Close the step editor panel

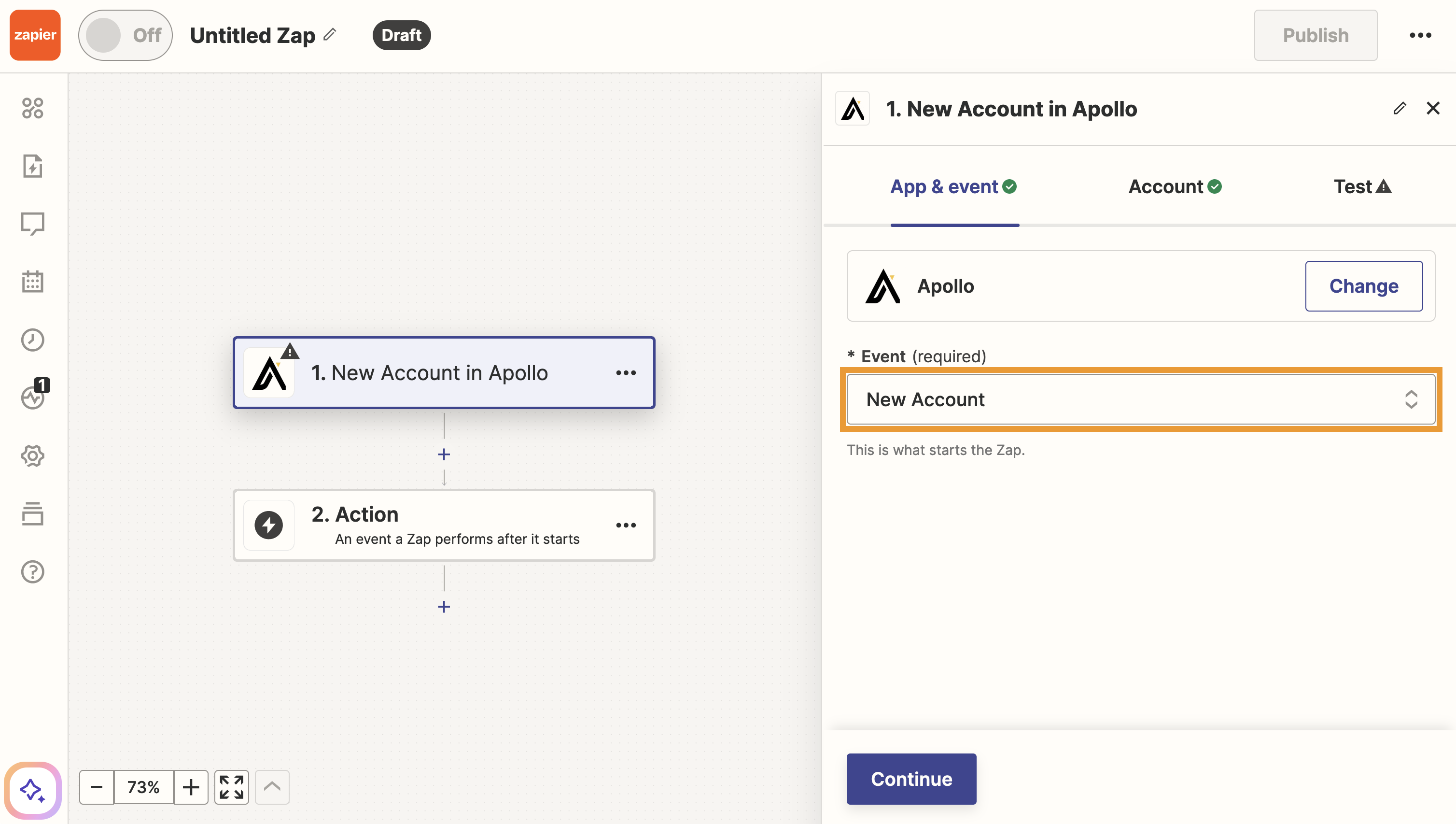click(x=1433, y=108)
